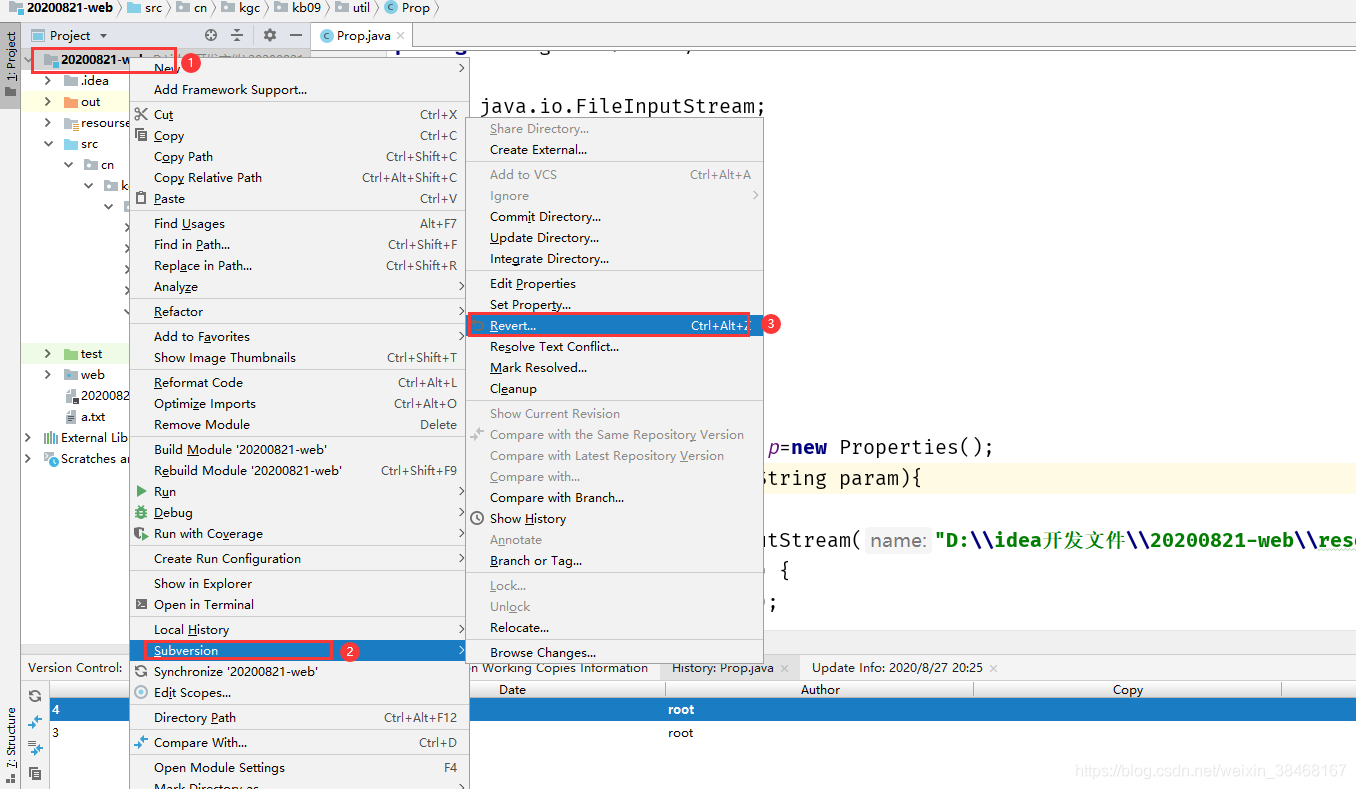Viewport: 1356px width, 789px height.
Task: Click the copy icon at bottom of history toolbar
Action: [x=35, y=773]
